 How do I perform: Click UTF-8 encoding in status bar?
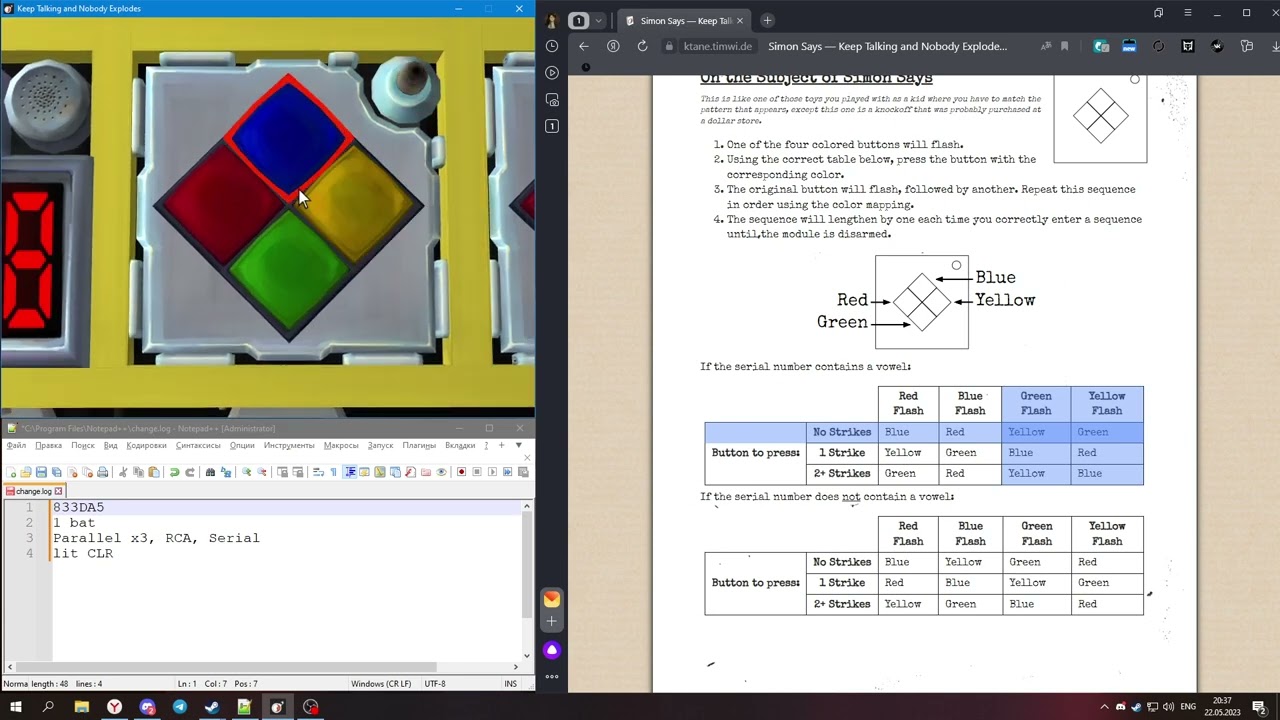point(435,684)
